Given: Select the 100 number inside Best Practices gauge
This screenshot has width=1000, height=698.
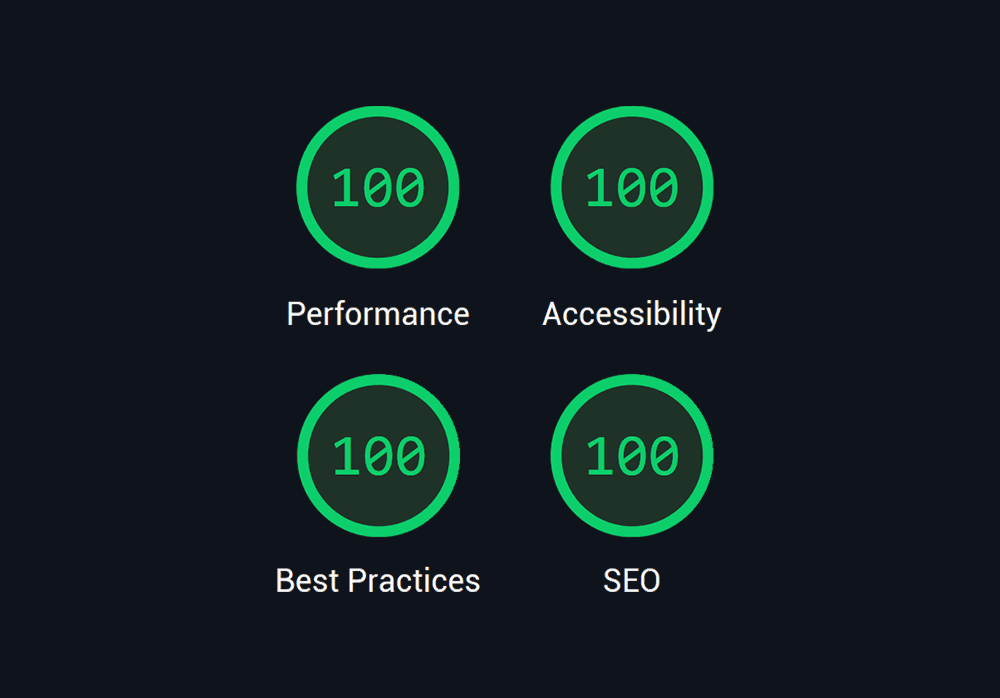Looking at the screenshot, I should tap(378, 456).
